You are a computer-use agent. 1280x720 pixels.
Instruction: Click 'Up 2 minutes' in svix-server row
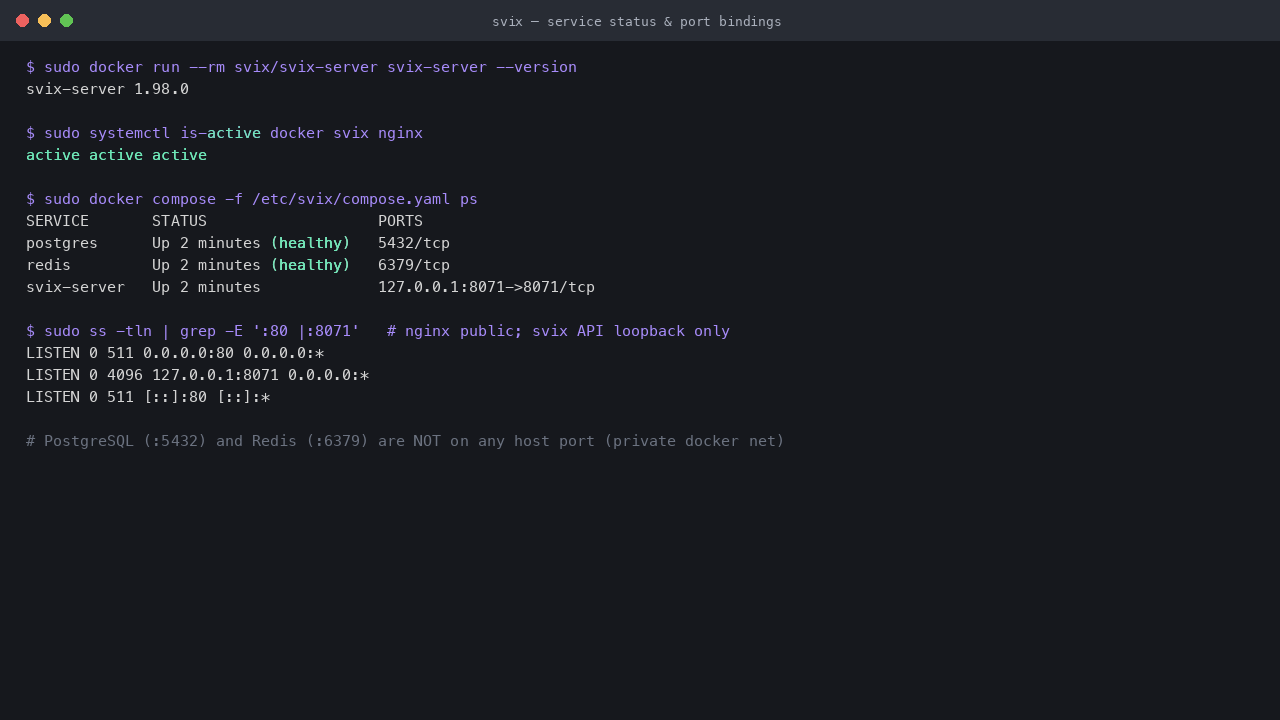point(206,287)
